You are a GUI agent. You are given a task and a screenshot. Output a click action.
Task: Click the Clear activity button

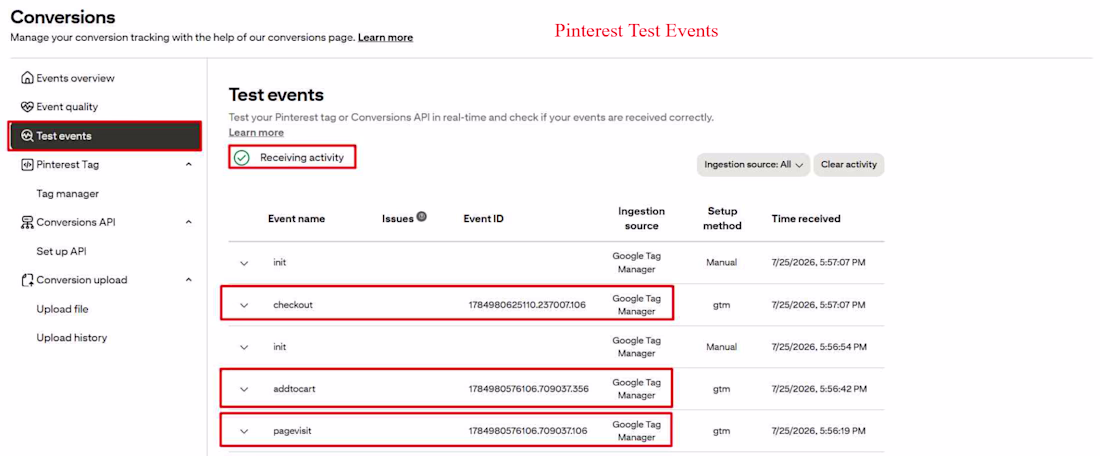click(x=849, y=165)
